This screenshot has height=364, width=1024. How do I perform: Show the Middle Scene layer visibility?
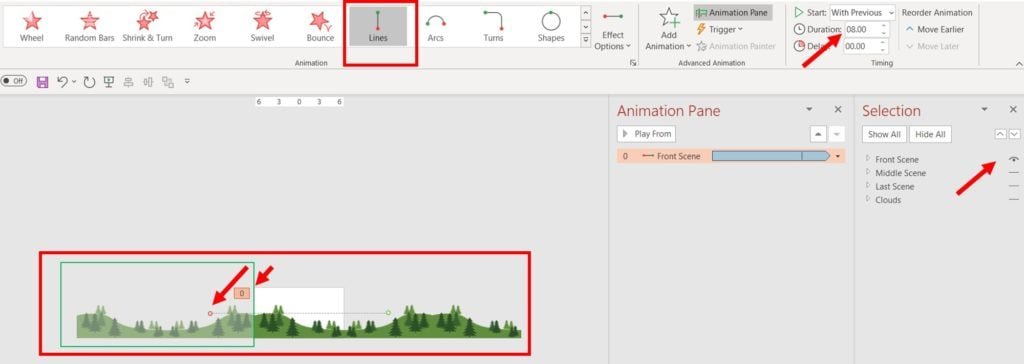pyautogui.click(x=1014, y=173)
